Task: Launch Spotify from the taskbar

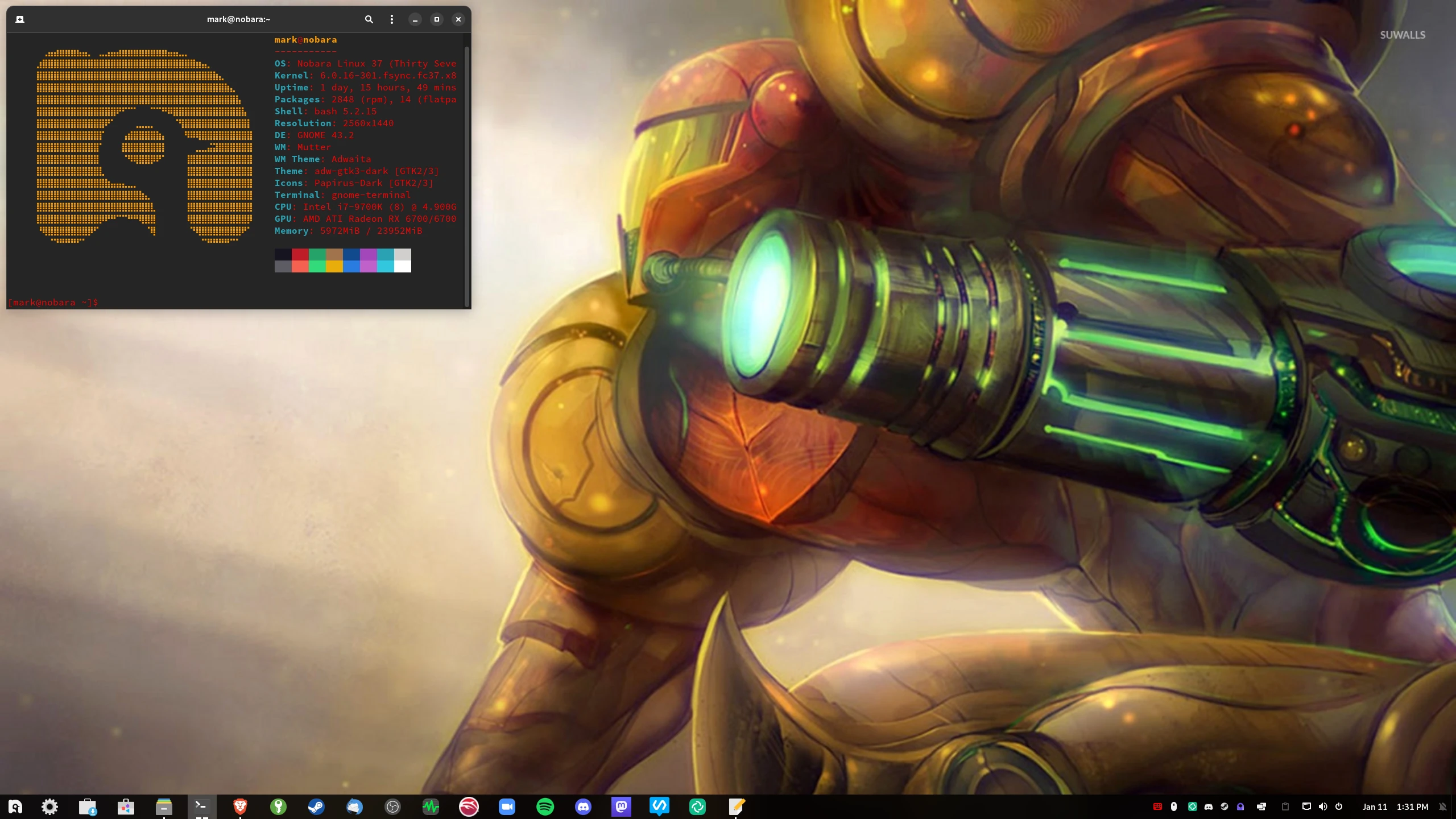Action: (x=545, y=806)
